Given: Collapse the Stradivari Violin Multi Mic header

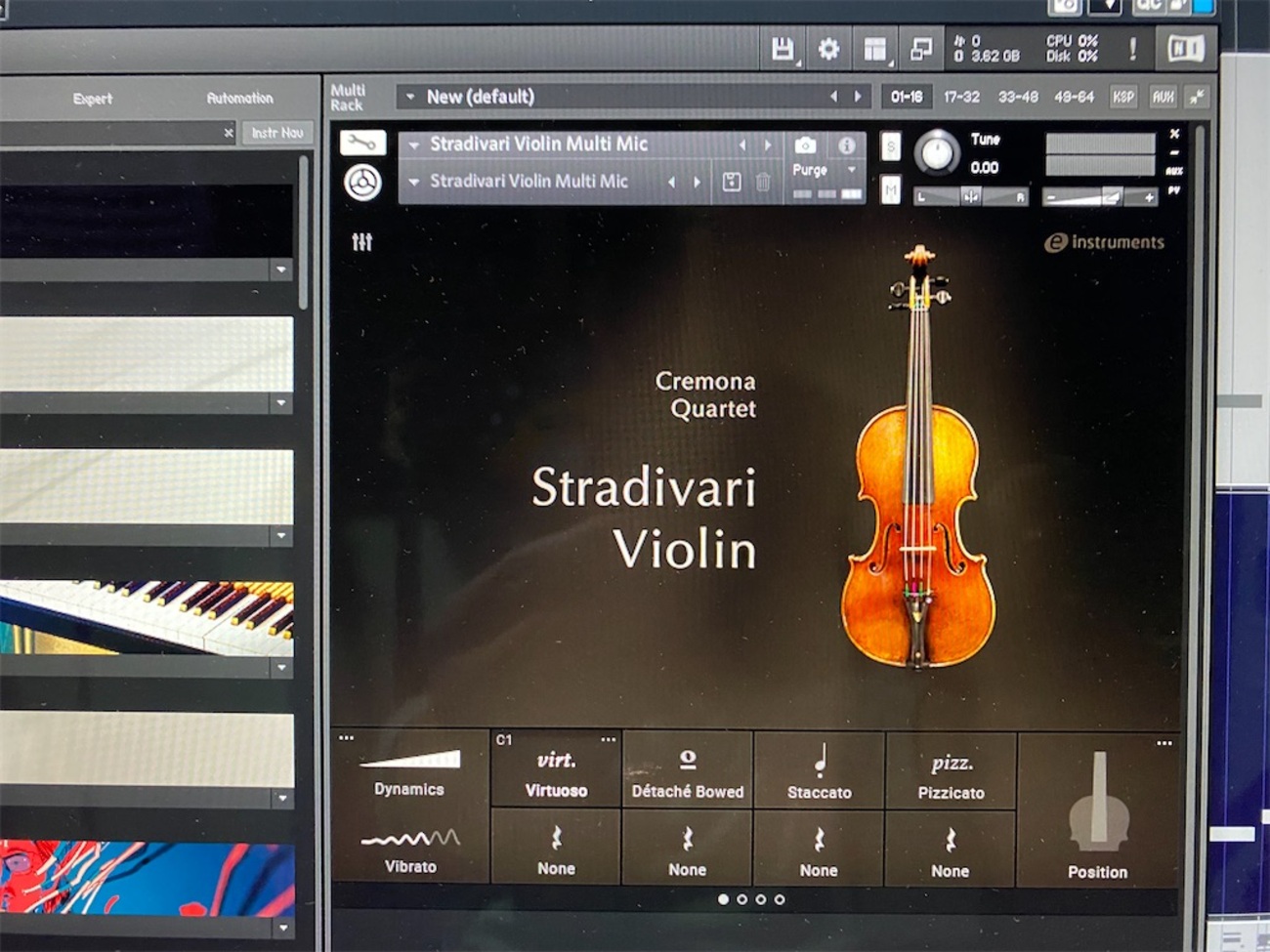Looking at the screenshot, I should (415, 144).
